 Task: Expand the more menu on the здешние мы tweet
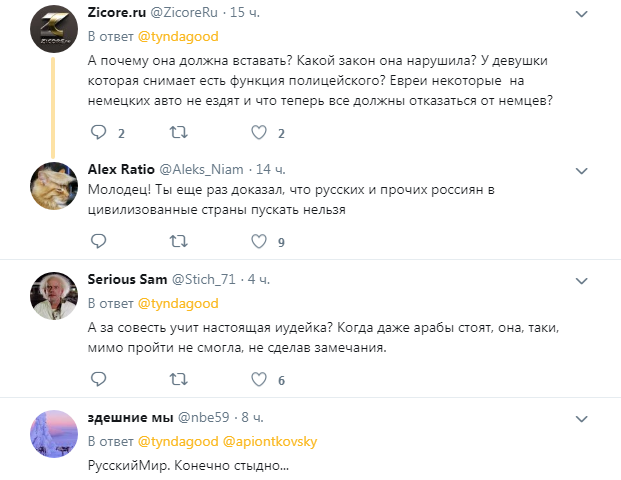click(x=581, y=419)
